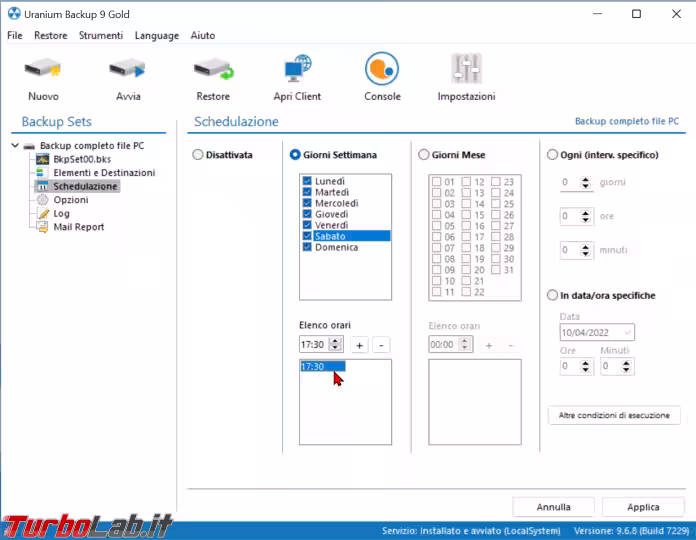Click the drive icon of Backup completo file PC
Screen dimensions: 696x540
click(x=29, y=146)
